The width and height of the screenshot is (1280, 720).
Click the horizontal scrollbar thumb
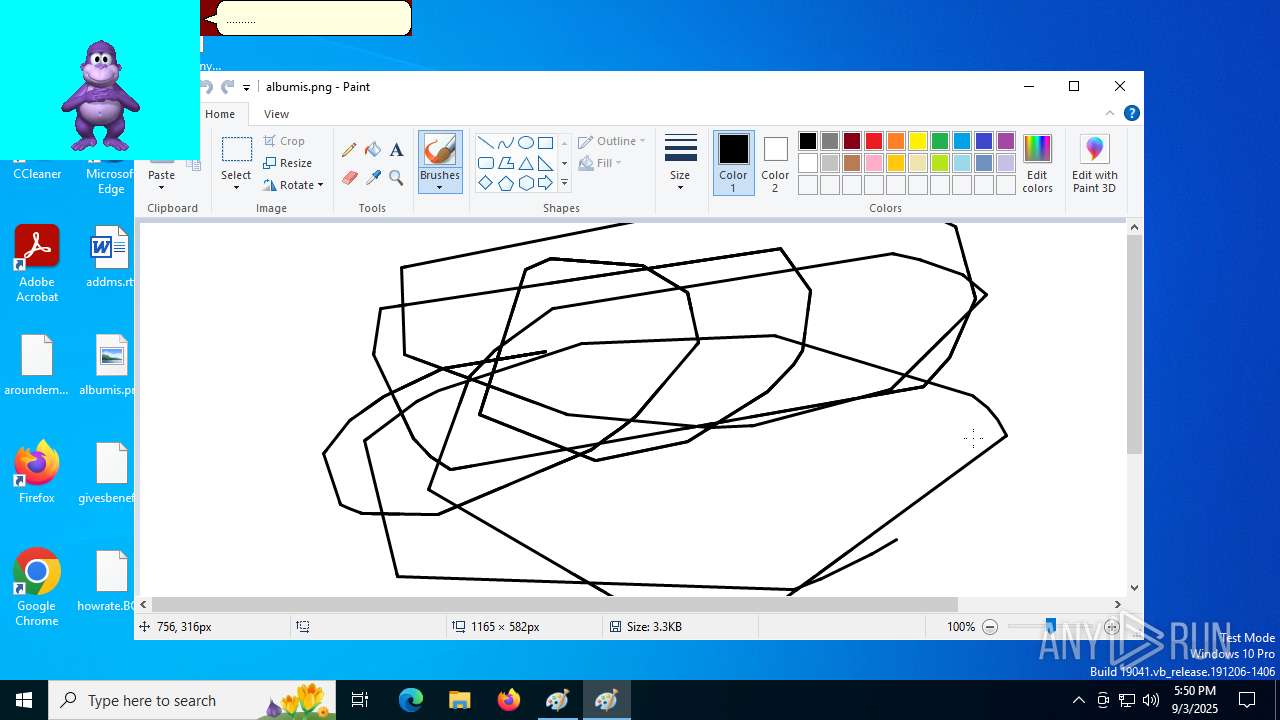(554, 604)
